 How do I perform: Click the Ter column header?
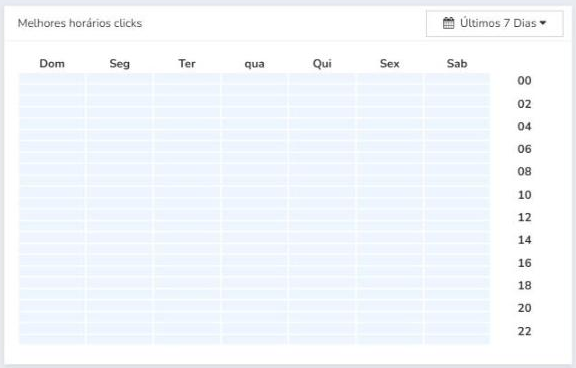(187, 64)
